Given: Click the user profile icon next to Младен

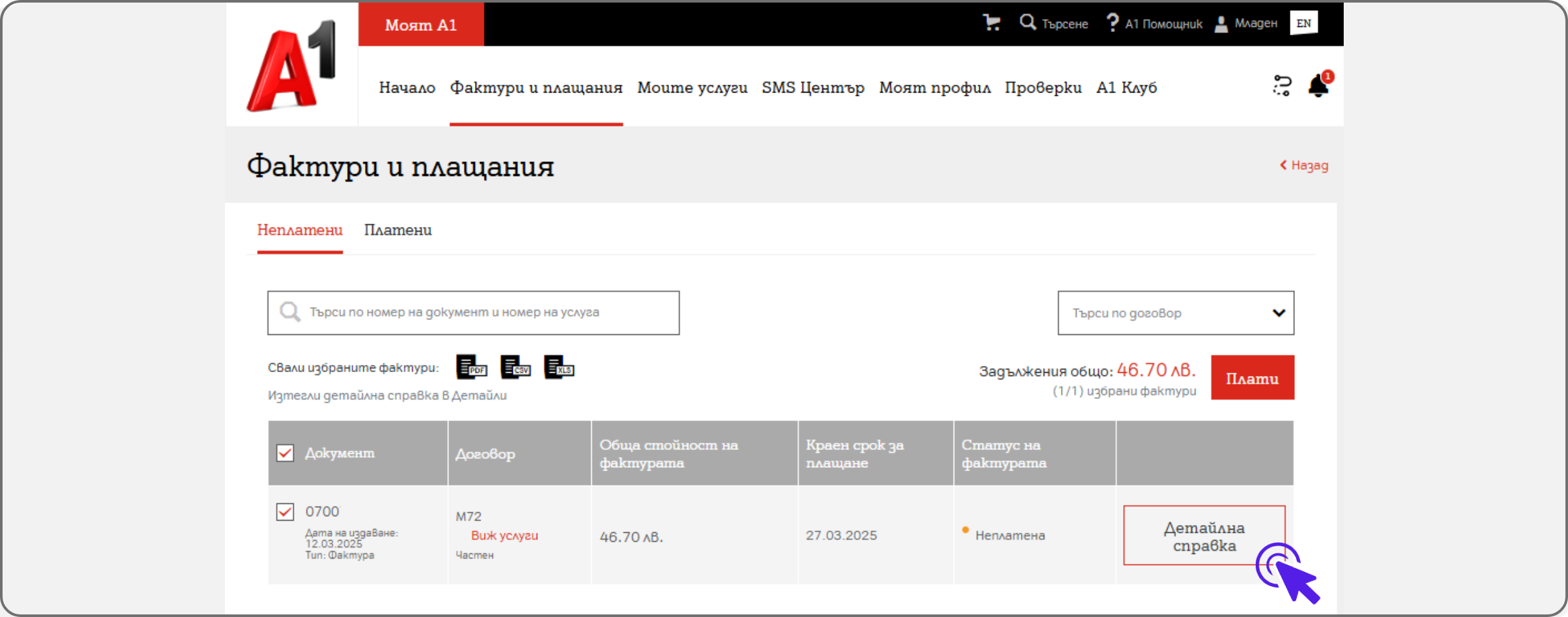Looking at the screenshot, I should coord(1221,24).
